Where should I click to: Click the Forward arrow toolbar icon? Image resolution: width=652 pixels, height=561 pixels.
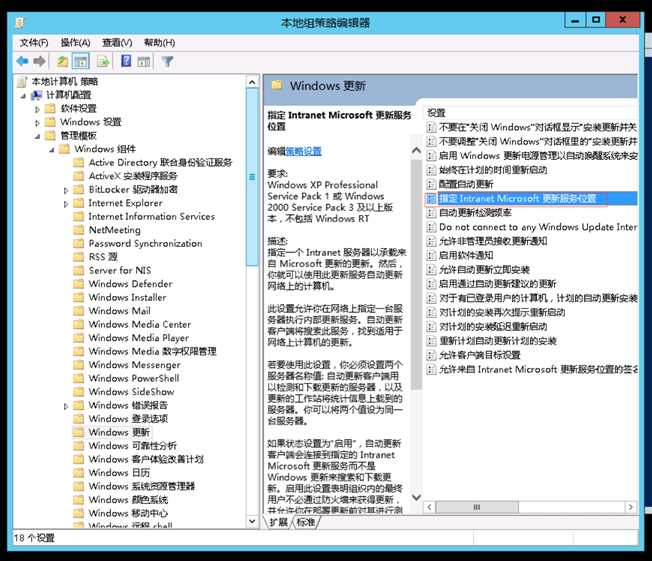tap(40, 62)
